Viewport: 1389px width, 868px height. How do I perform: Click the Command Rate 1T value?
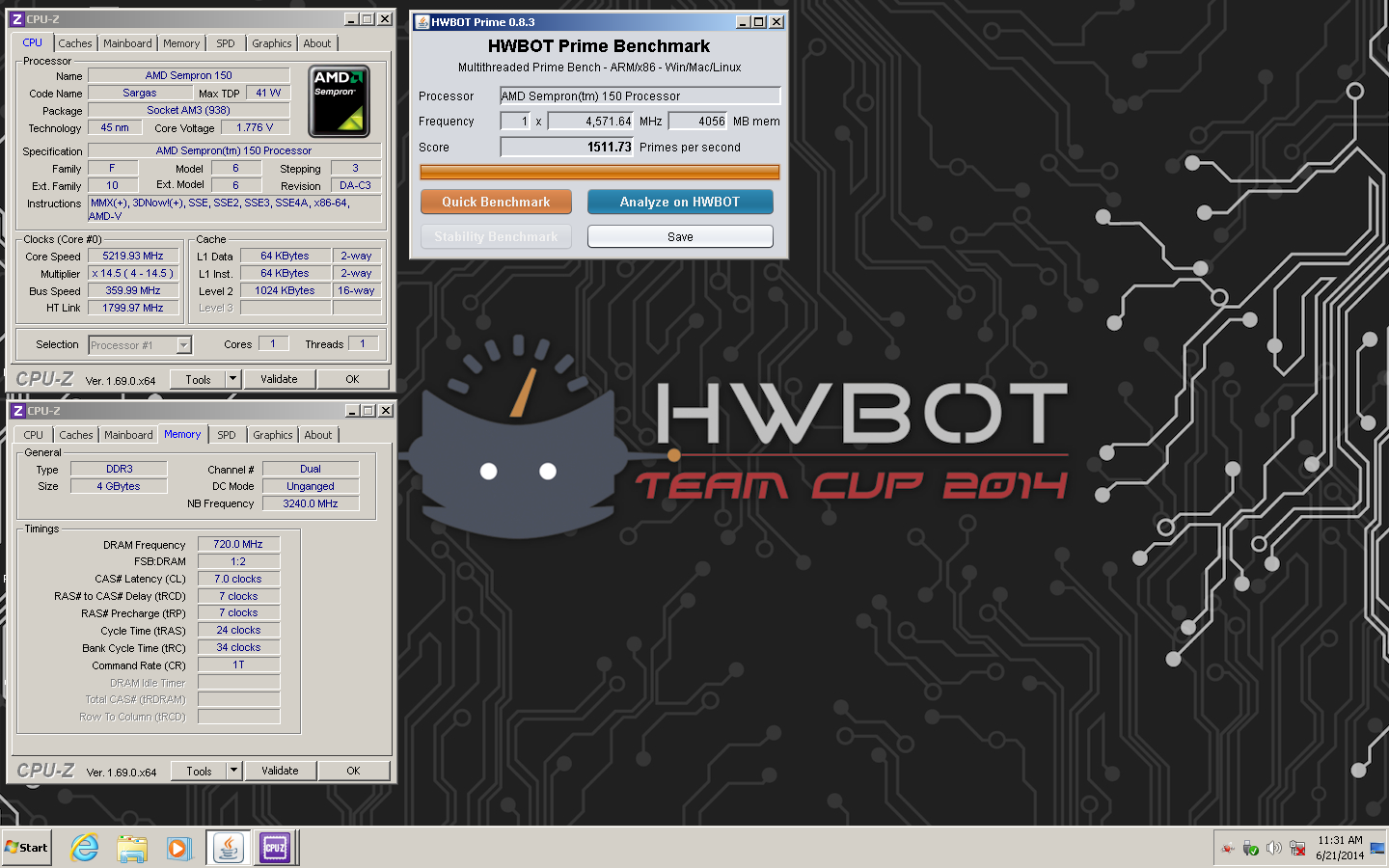tap(238, 665)
